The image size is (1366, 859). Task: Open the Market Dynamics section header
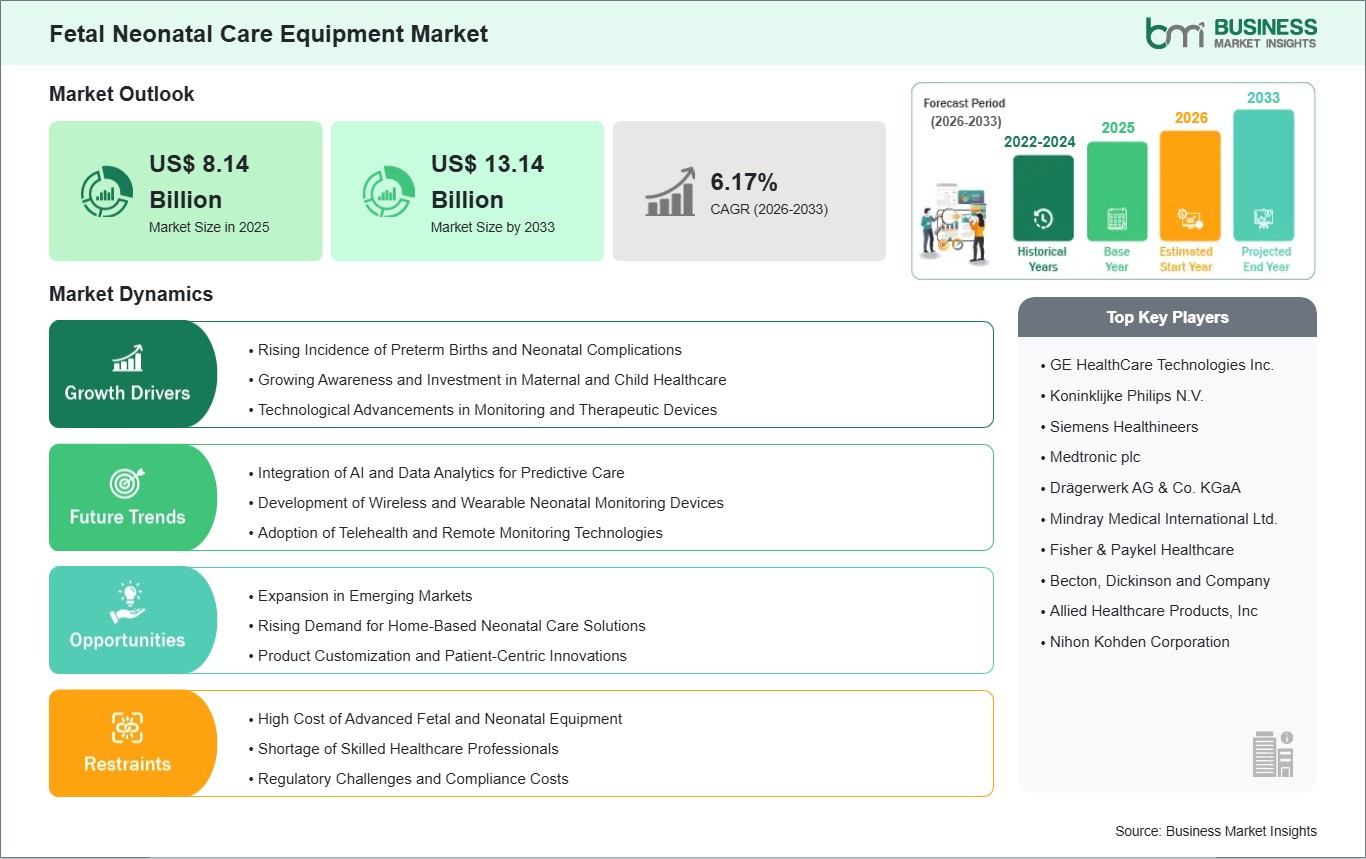130,294
